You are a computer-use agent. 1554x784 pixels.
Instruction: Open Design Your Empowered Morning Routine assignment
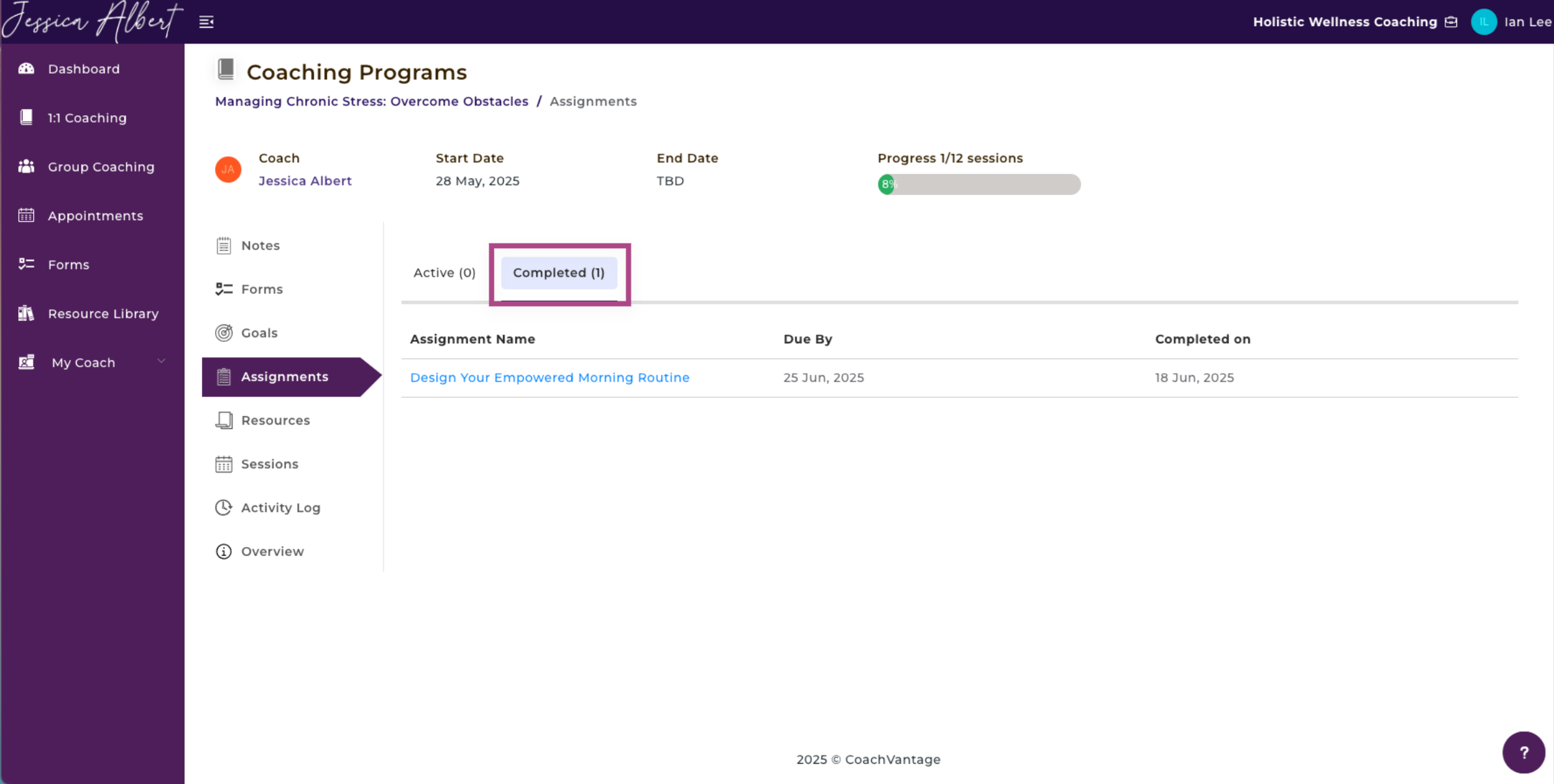click(x=549, y=377)
